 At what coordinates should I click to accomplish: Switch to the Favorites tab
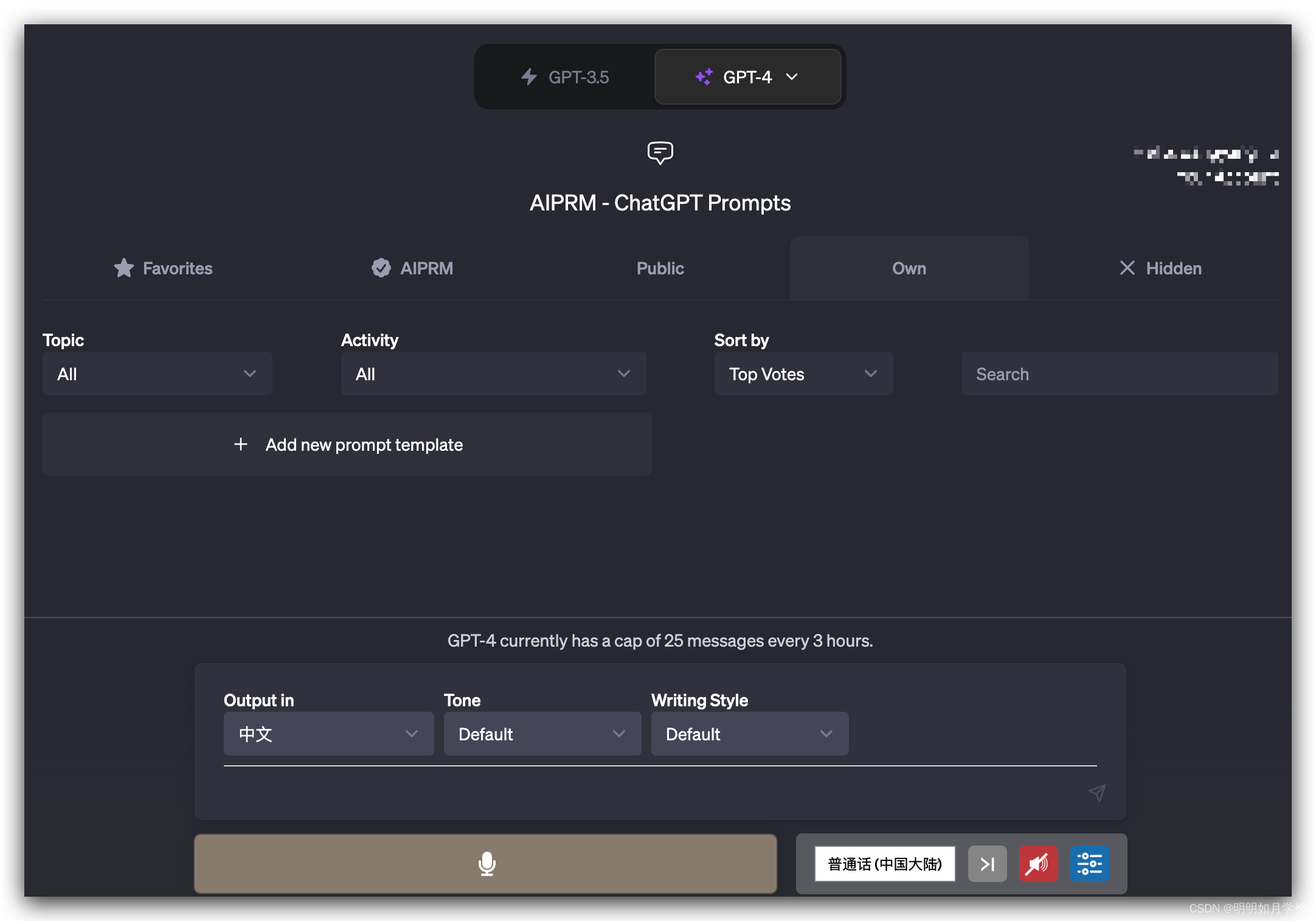click(163, 268)
